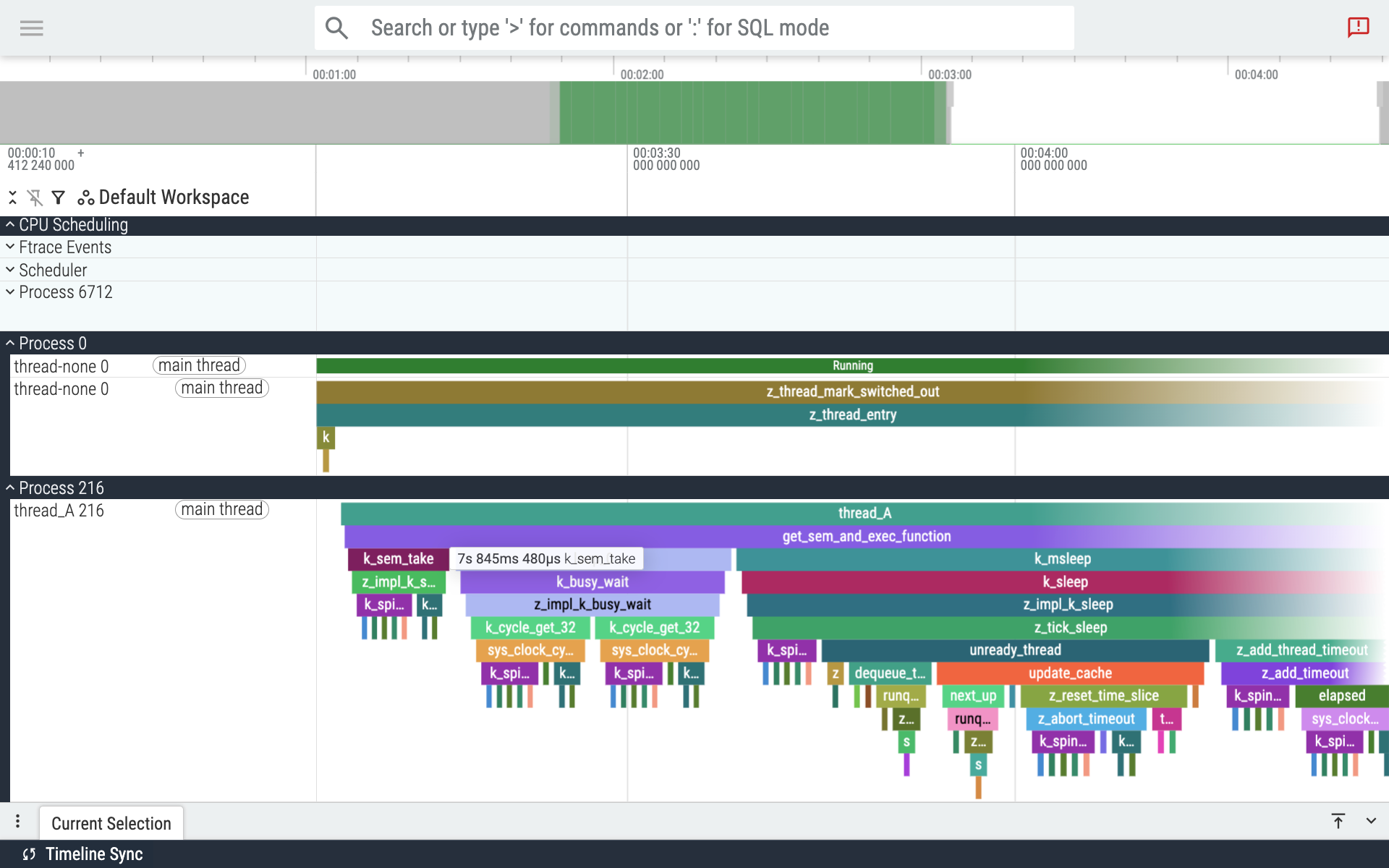Expand the Ftrace Events group
Image resolution: width=1389 pixels, height=868 pixels.
tap(9, 247)
